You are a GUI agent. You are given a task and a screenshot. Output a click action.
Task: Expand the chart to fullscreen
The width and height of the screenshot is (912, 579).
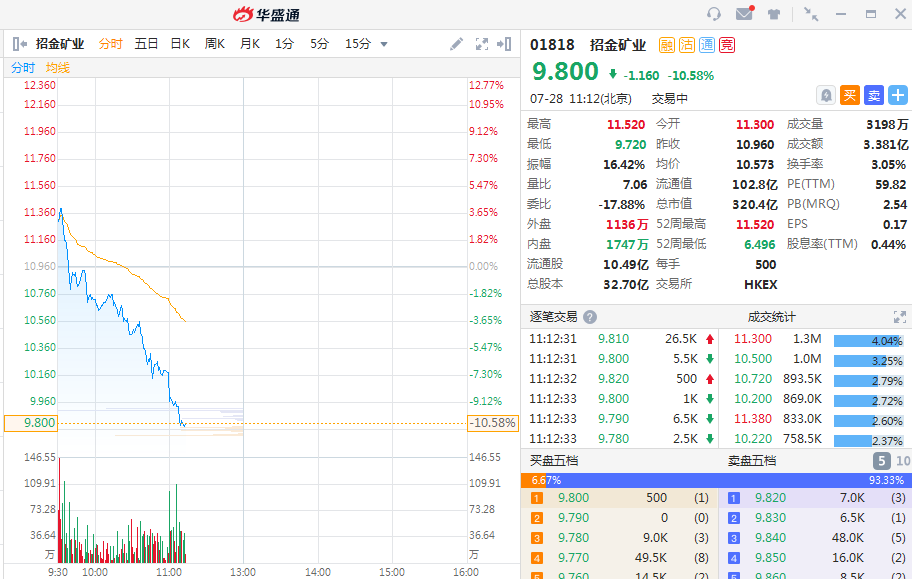482,44
